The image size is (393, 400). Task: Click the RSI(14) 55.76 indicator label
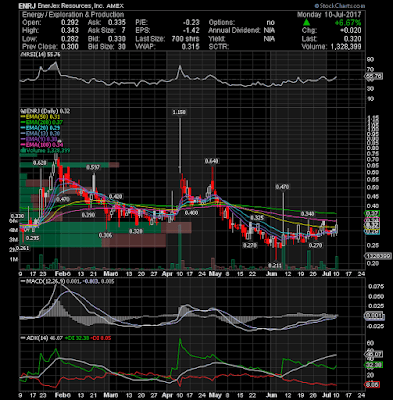click(x=41, y=54)
